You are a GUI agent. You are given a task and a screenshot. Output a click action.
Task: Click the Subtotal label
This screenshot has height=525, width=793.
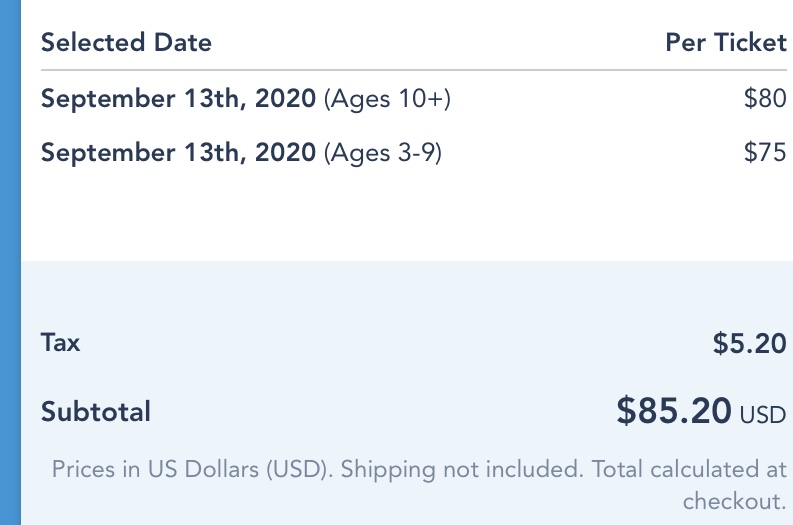(x=95, y=411)
